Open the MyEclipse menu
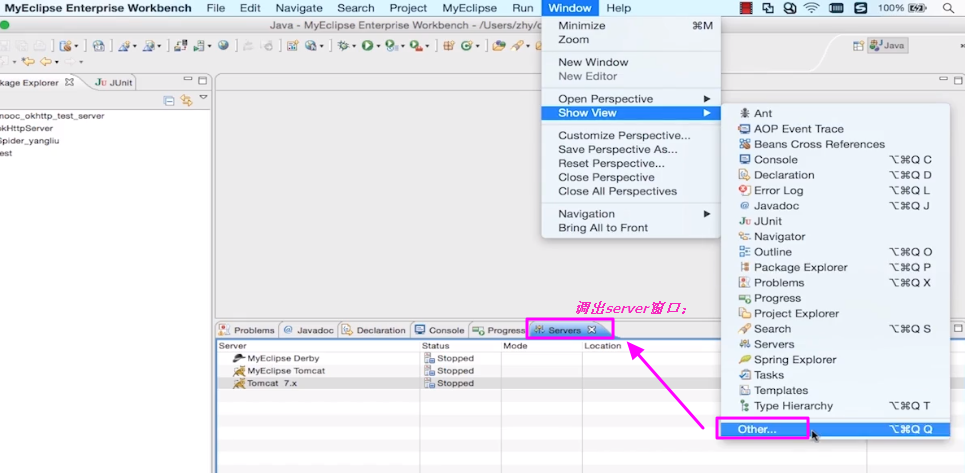The image size is (965, 473). tap(470, 8)
